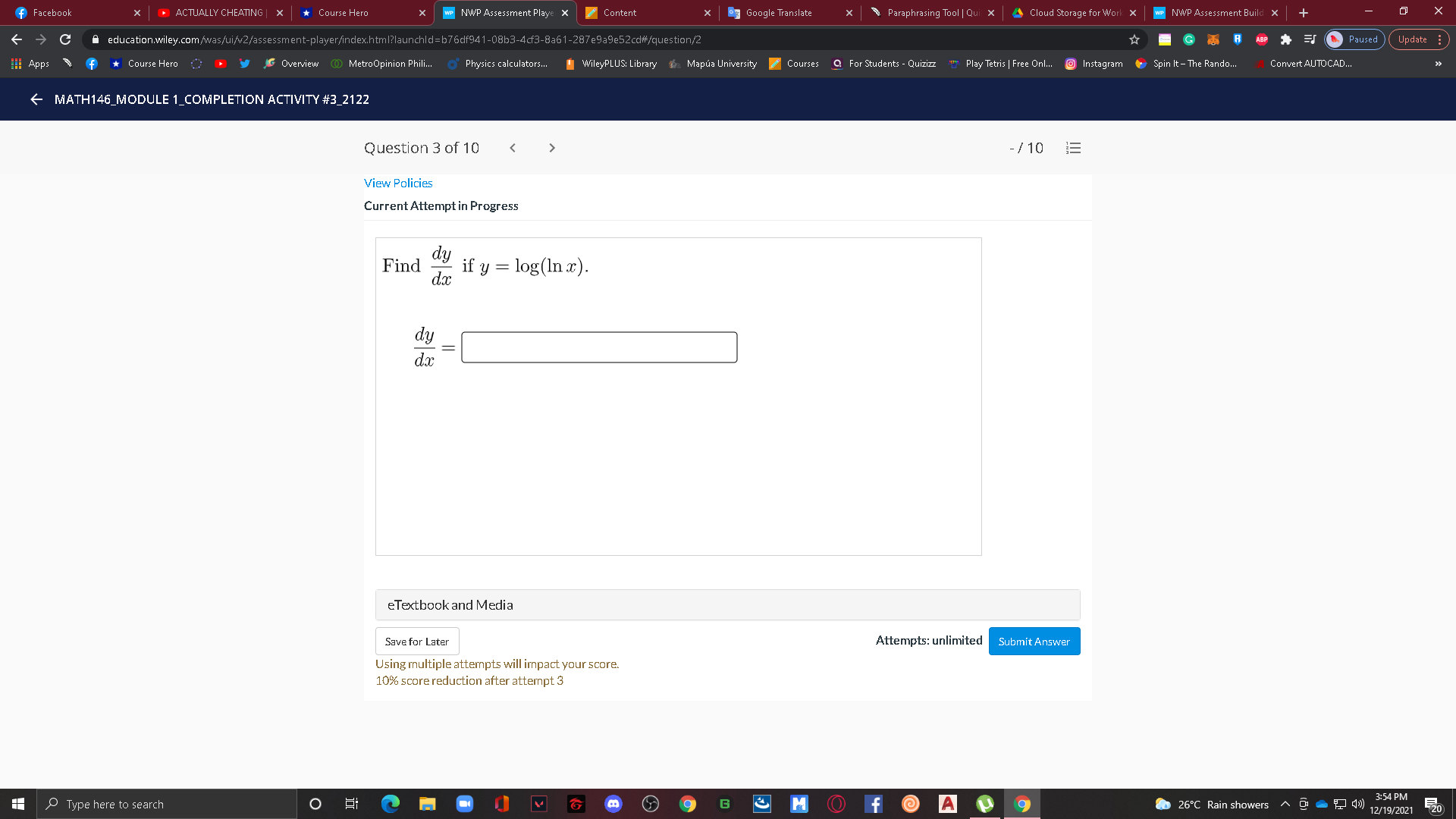Open the Extensions puzzle icon
This screenshot has height=819, width=1456.
pyautogui.click(x=1285, y=39)
